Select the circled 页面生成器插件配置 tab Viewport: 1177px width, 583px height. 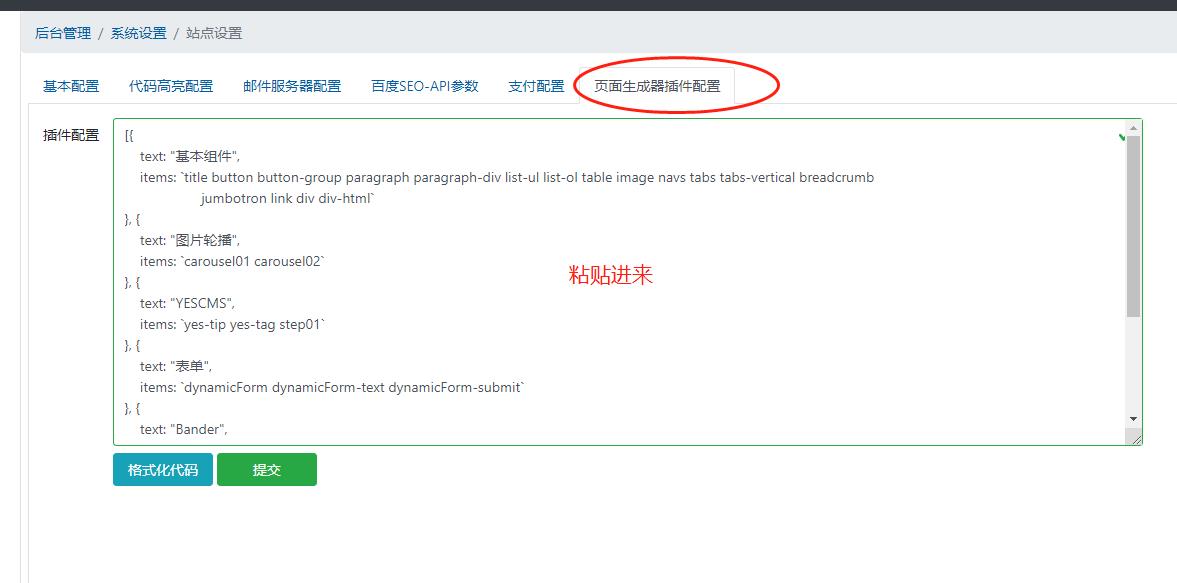pos(655,86)
